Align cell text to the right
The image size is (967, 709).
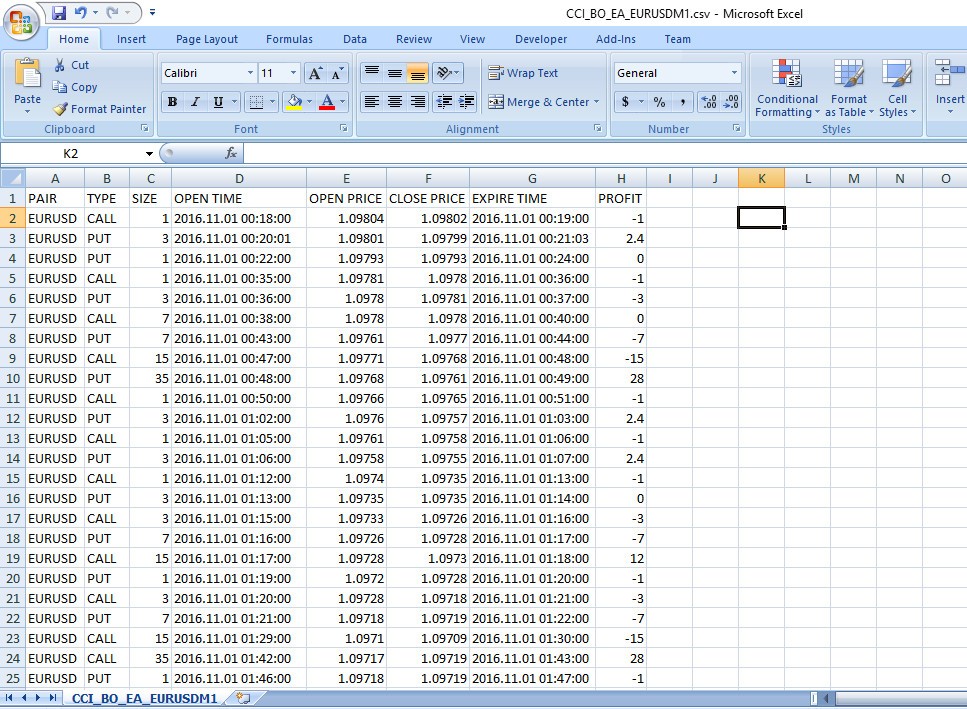click(x=418, y=102)
